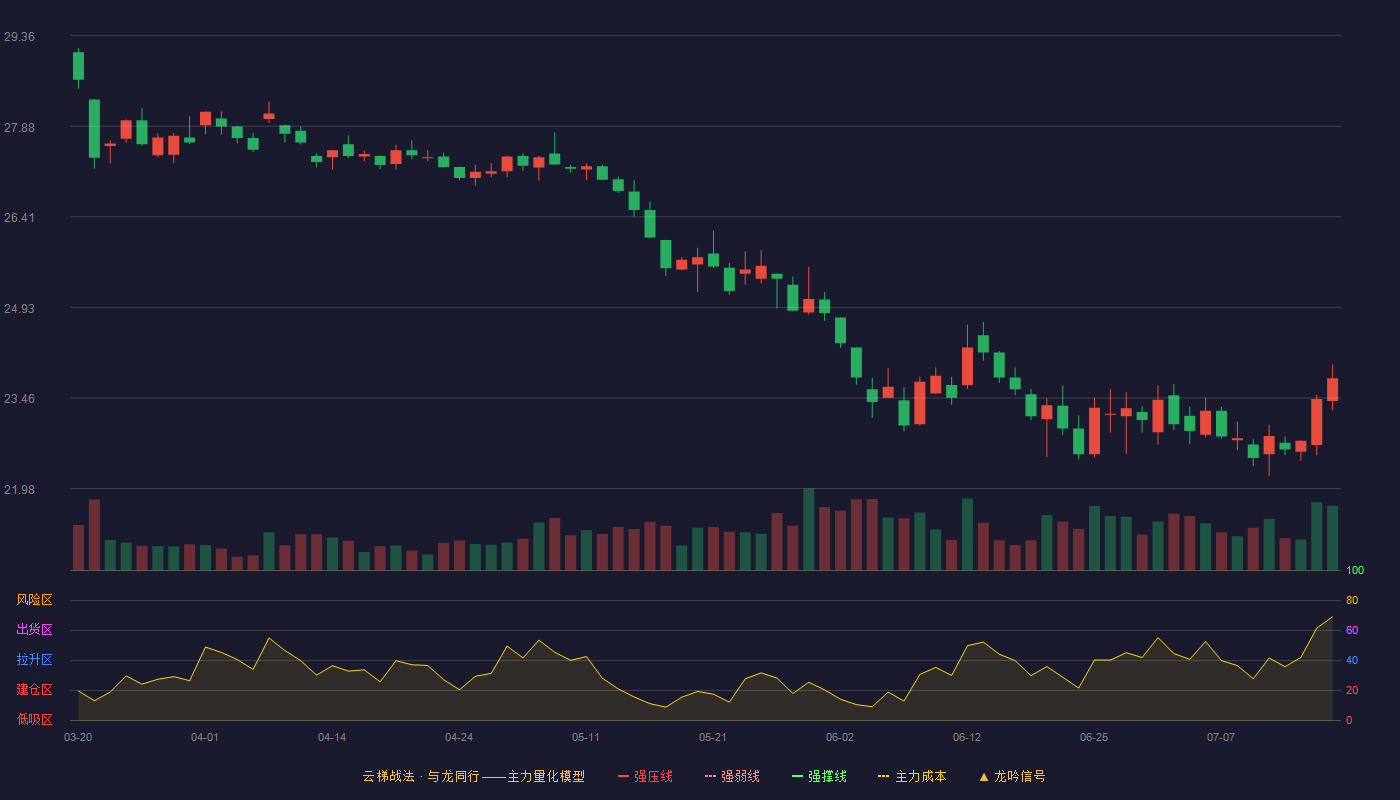The image size is (1400, 800).
Task: Click the 27.88 price axis label
Action: [19, 128]
